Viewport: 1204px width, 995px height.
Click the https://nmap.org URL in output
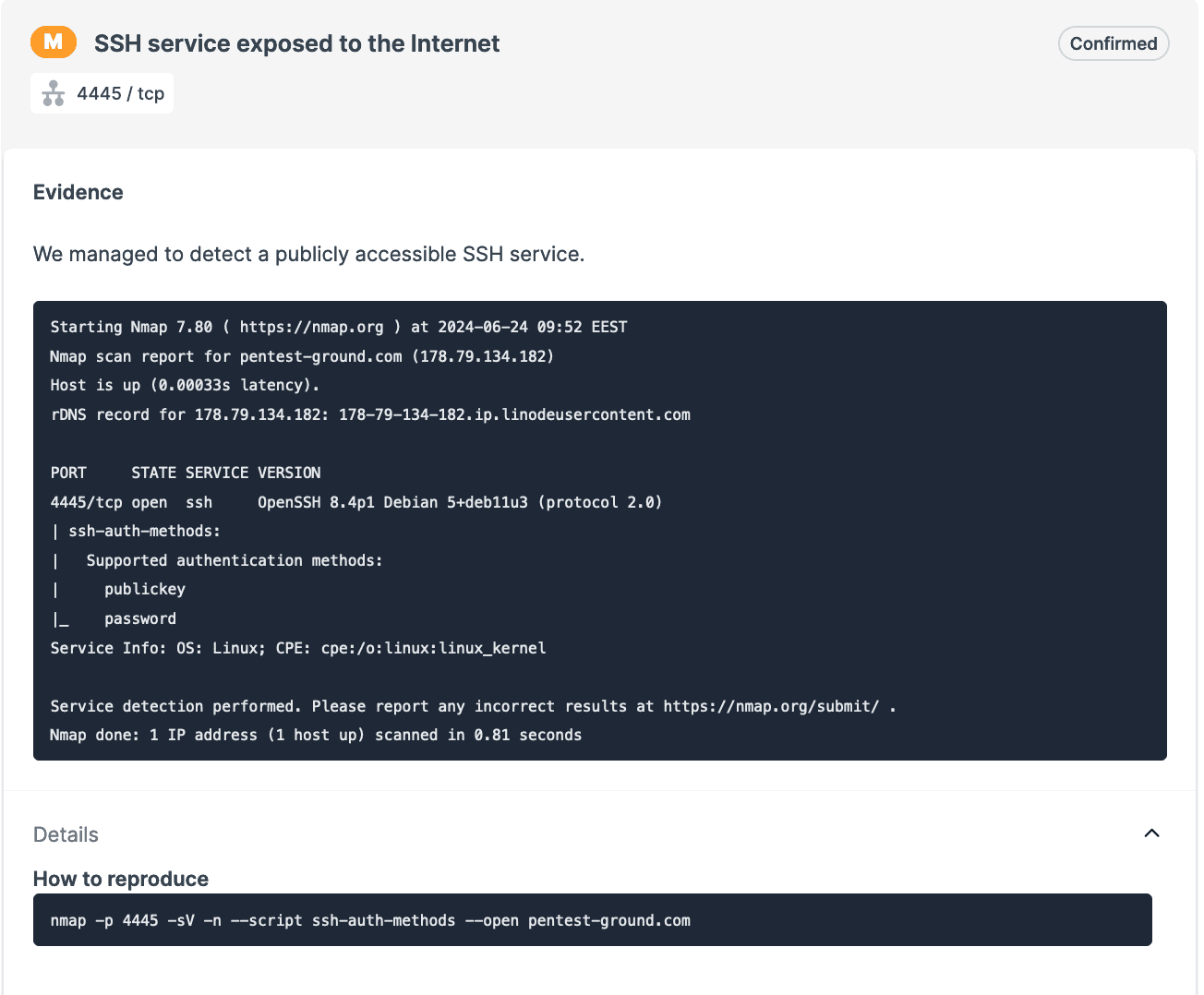[311, 327]
